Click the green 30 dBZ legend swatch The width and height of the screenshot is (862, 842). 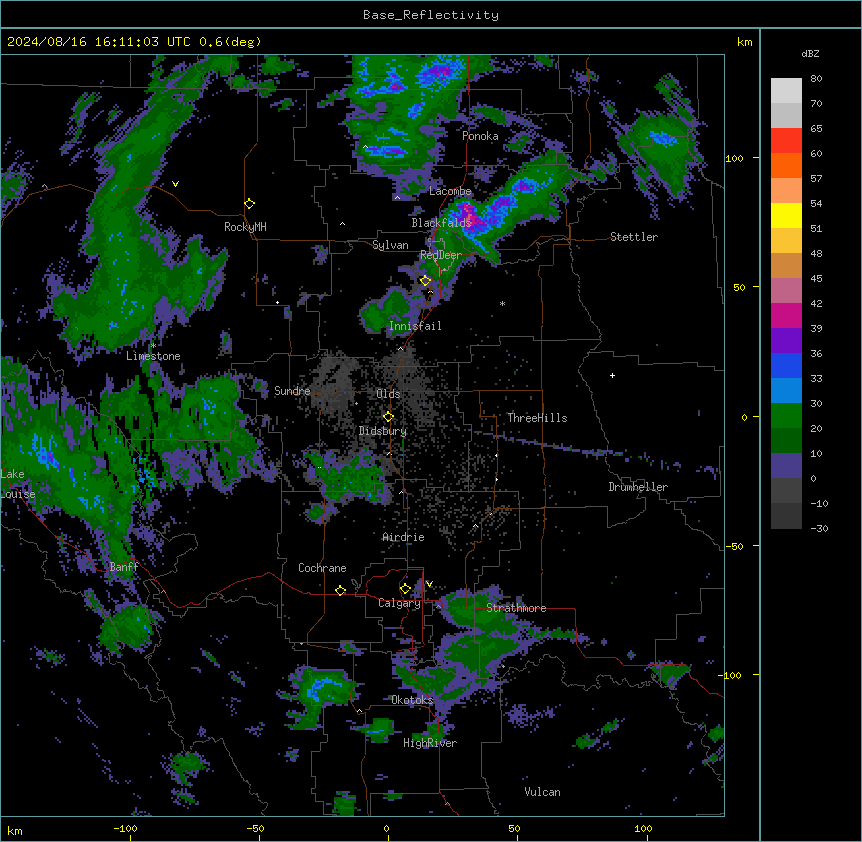point(786,416)
